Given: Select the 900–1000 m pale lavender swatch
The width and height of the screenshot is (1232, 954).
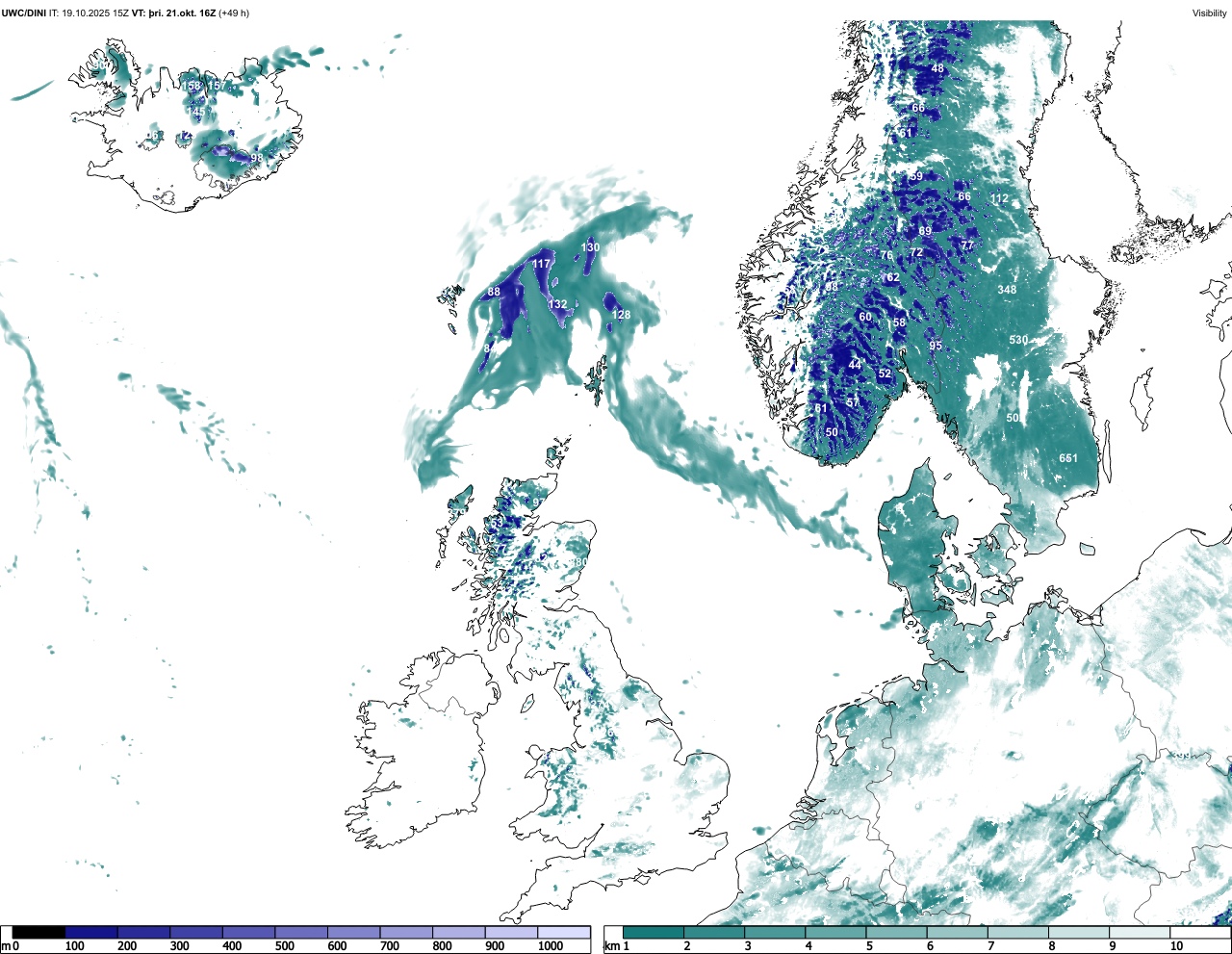Looking at the screenshot, I should (x=511, y=933).
